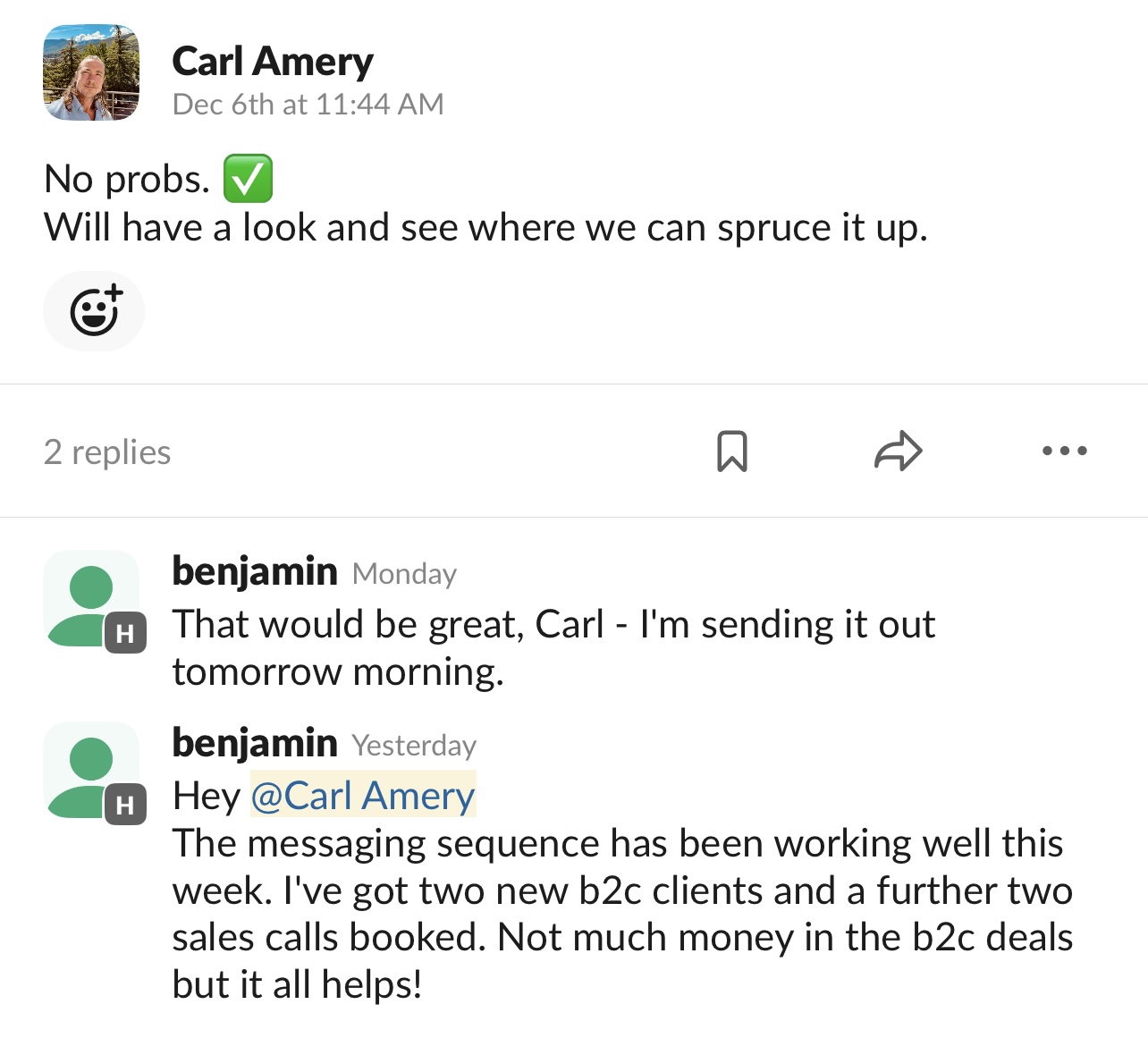Click the @Carl Amery mention
1148x1038 pixels.
click(x=363, y=795)
